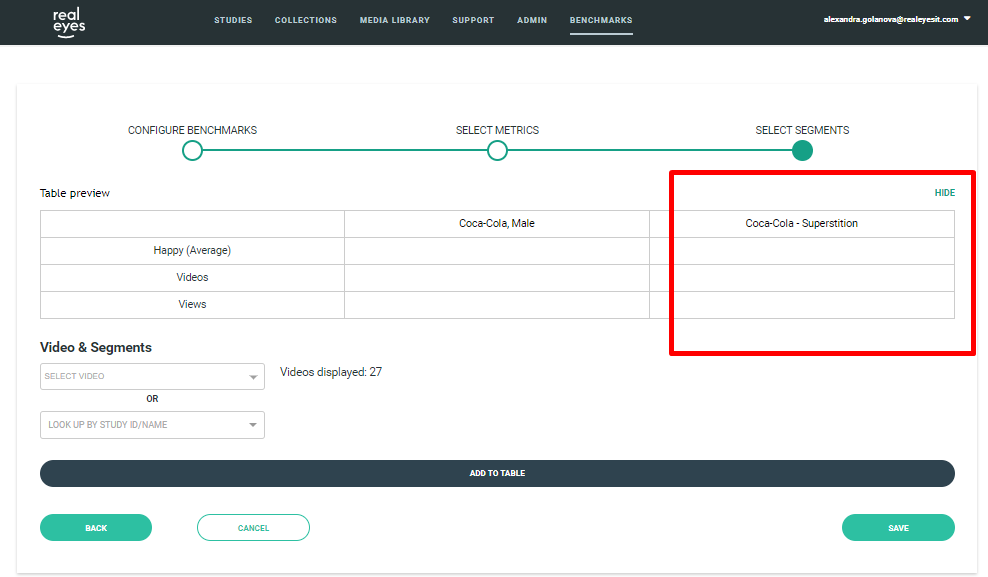The image size is (988, 577).
Task: Click the Coca-Cola - Superstition column header
Action: click(801, 224)
